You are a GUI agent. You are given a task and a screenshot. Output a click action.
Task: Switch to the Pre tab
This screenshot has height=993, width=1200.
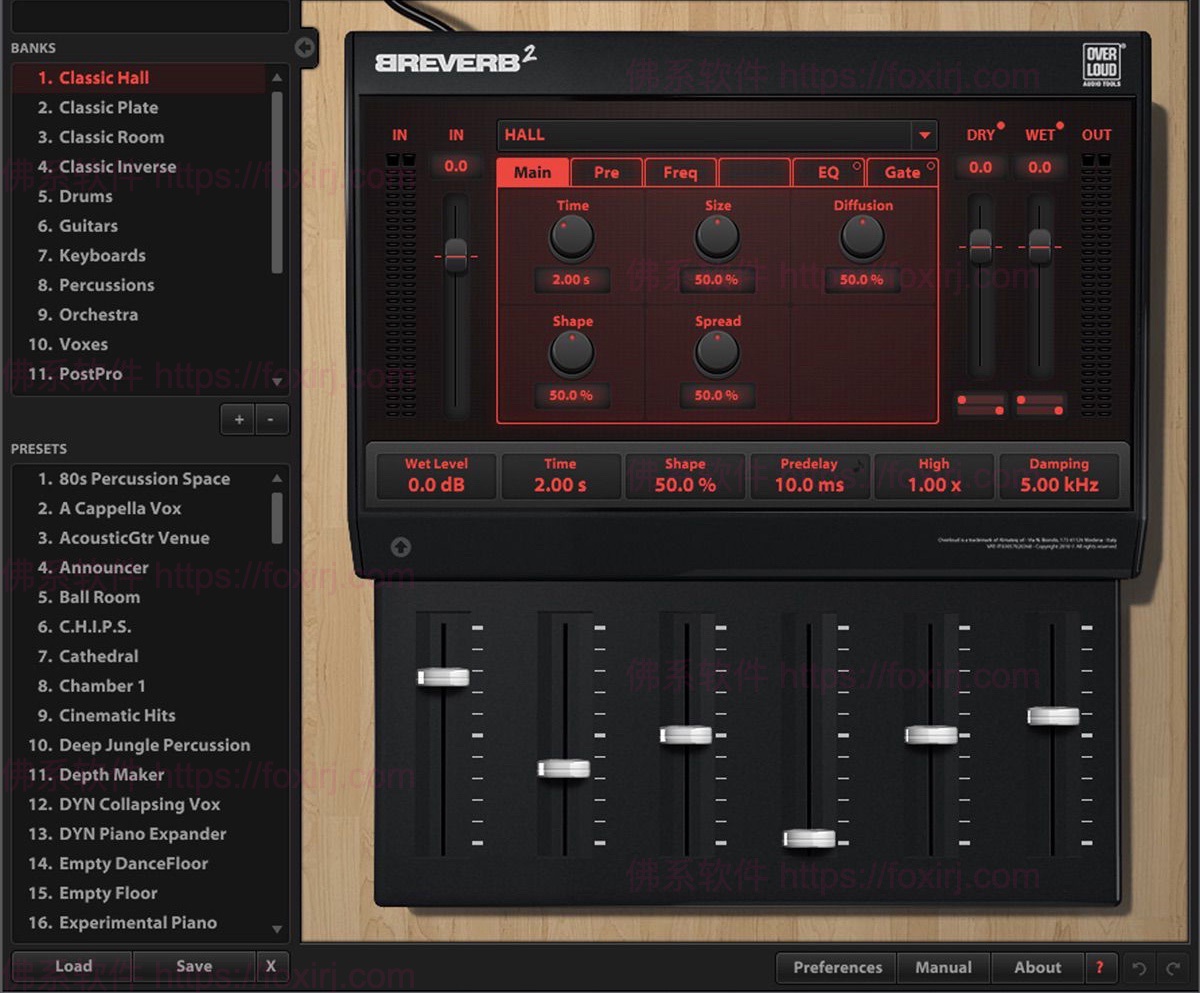605,172
